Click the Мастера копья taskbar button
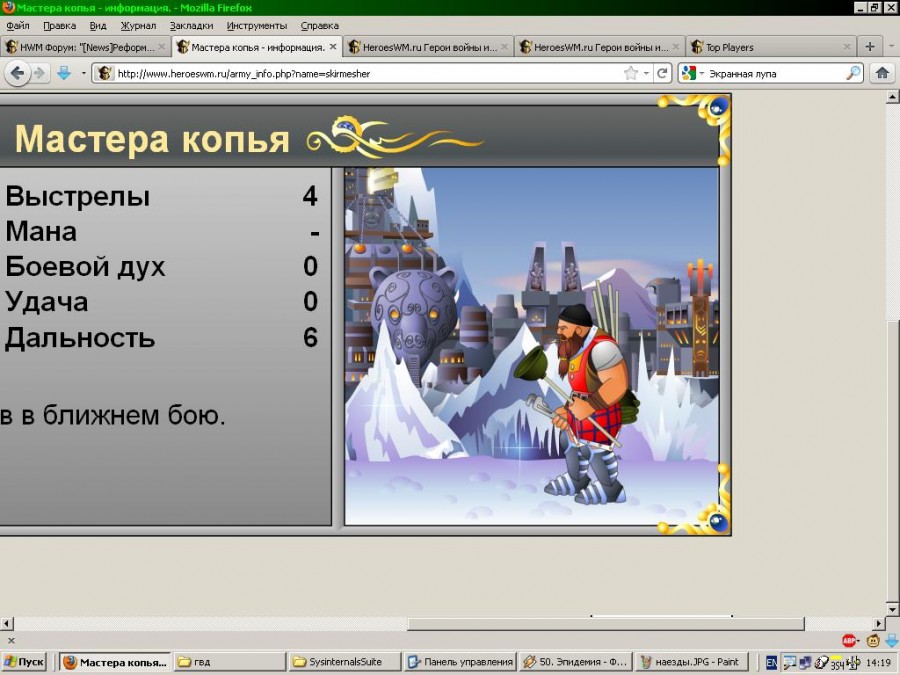The width and height of the screenshot is (900, 675). (114, 662)
